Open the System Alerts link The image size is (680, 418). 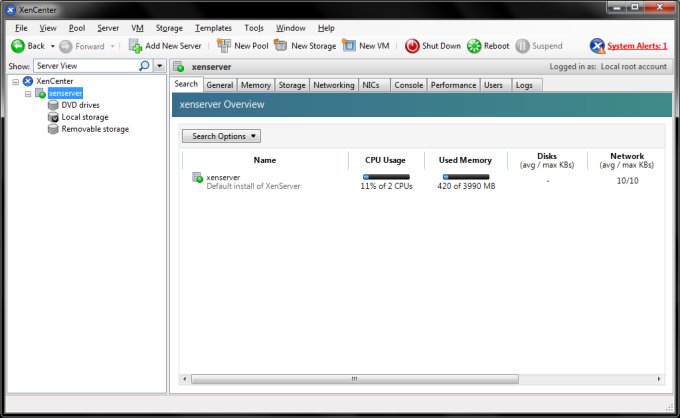click(636, 46)
